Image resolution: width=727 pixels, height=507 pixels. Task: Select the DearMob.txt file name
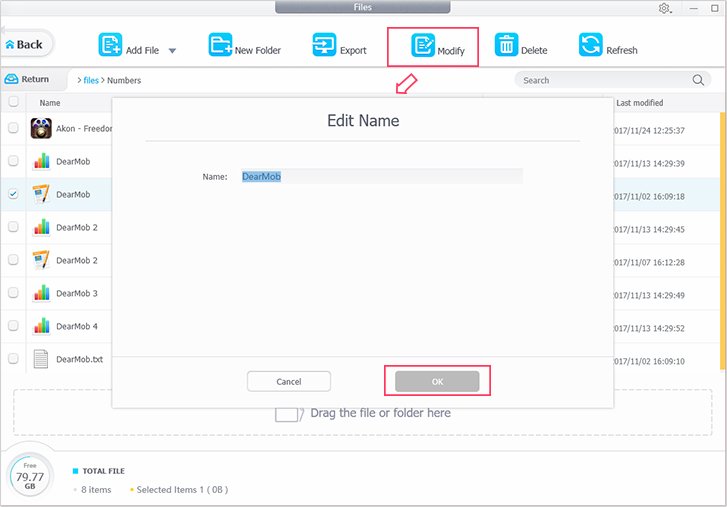coord(80,359)
